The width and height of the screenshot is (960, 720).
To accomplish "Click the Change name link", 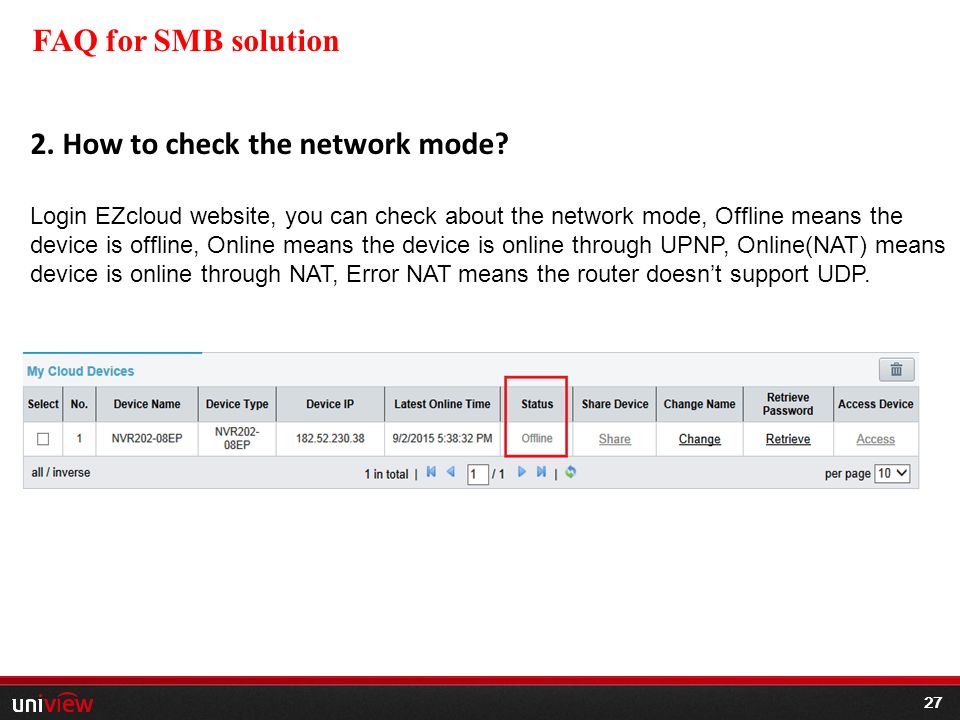I will [699, 439].
